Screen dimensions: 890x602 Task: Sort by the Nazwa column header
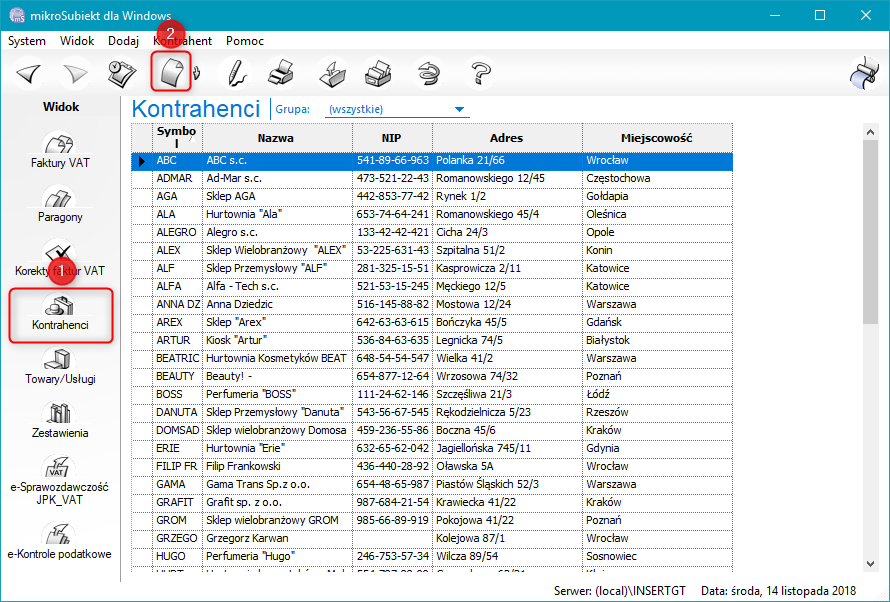click(x=276, y=138)
